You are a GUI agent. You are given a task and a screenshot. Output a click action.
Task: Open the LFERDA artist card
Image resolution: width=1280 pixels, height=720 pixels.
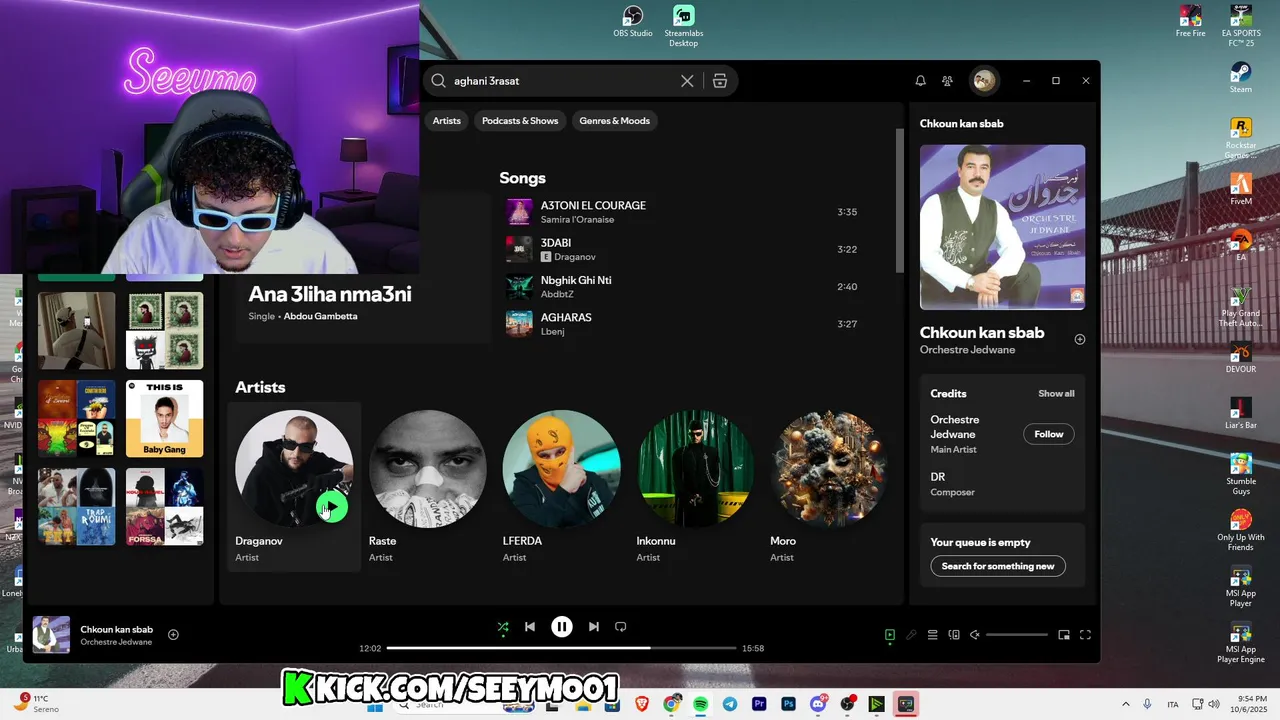click(x=561, y=487)
